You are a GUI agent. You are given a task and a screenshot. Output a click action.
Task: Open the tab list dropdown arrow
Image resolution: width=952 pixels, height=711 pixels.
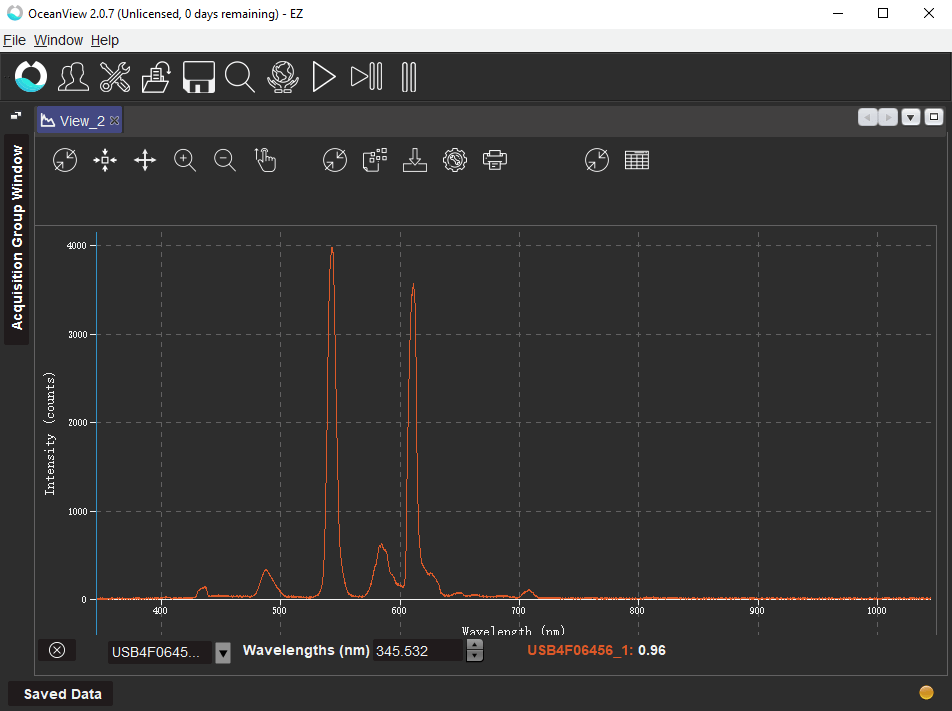(x=910, y=118)
